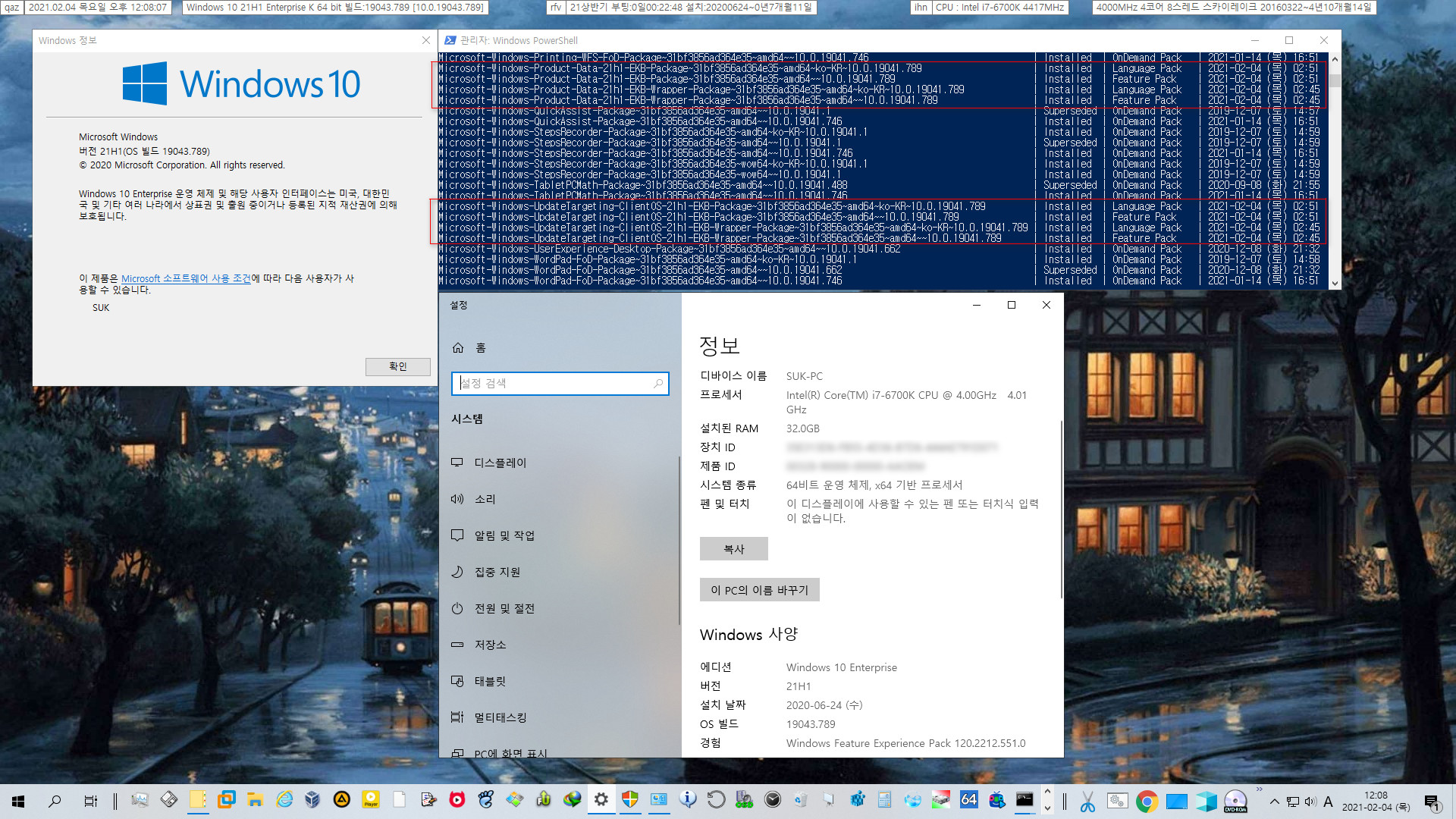Screen dimensions: 1456x819
Task: Launch AIMP player from taskbar
Action: [341, 800]
